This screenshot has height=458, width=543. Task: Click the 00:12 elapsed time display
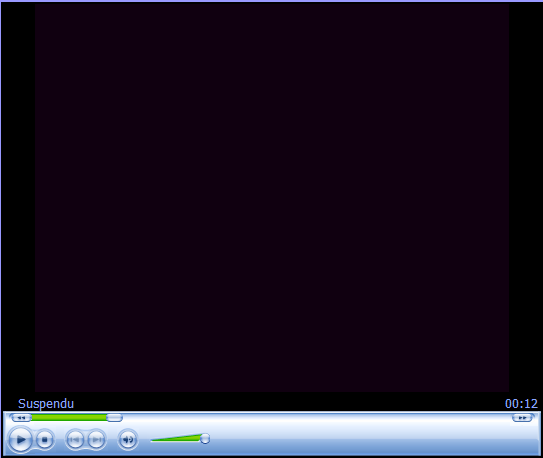tap(521, 404)
